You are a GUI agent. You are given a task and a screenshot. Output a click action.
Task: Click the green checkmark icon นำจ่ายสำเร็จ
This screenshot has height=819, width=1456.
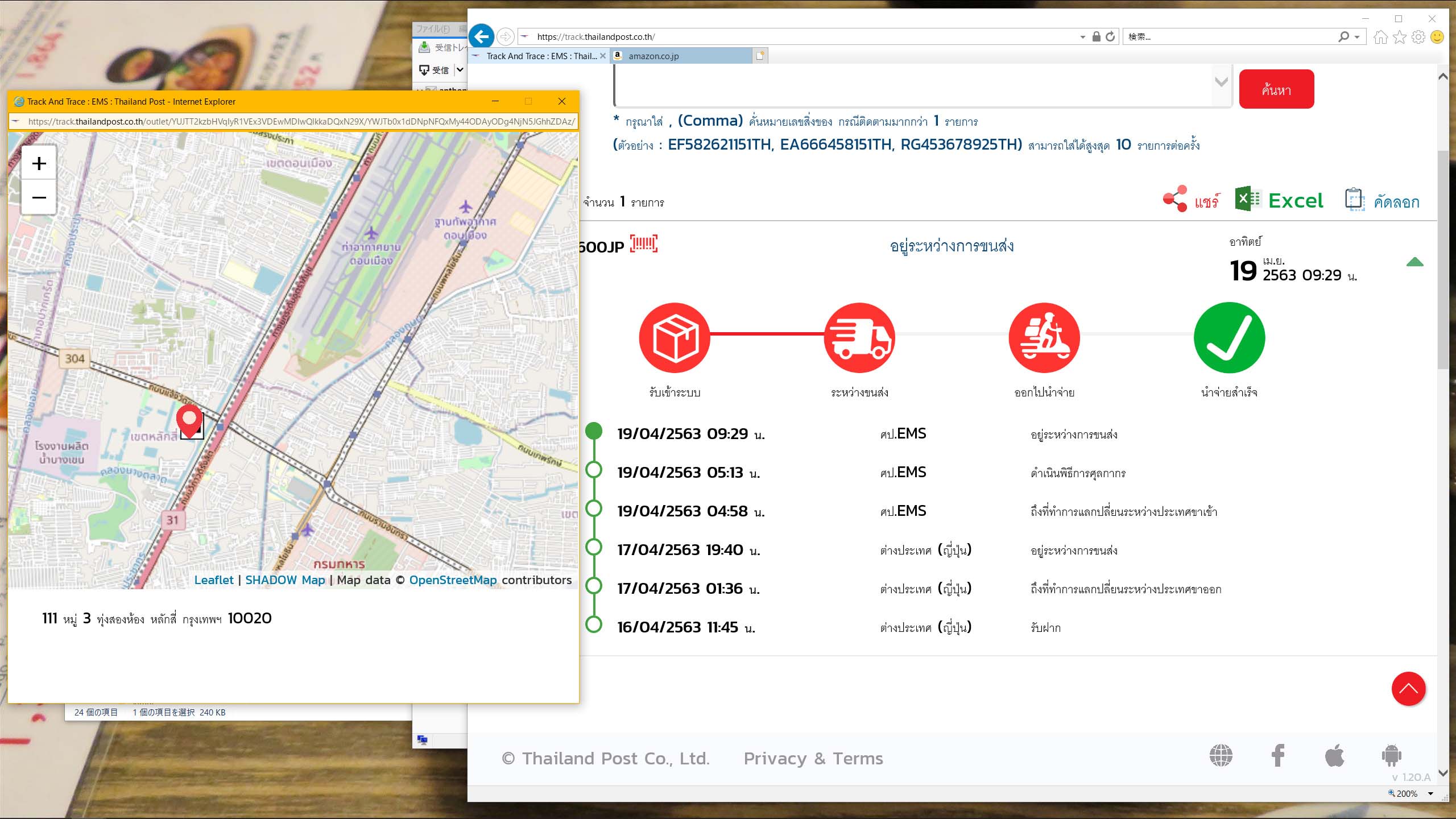1229,338
